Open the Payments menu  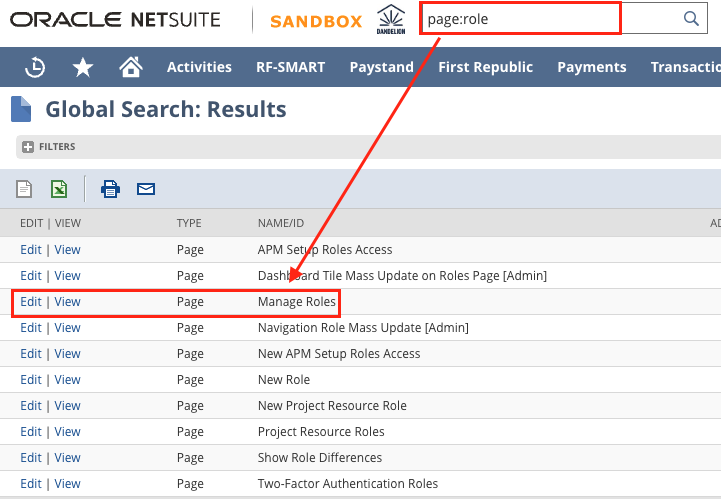[x=591, y=67]
